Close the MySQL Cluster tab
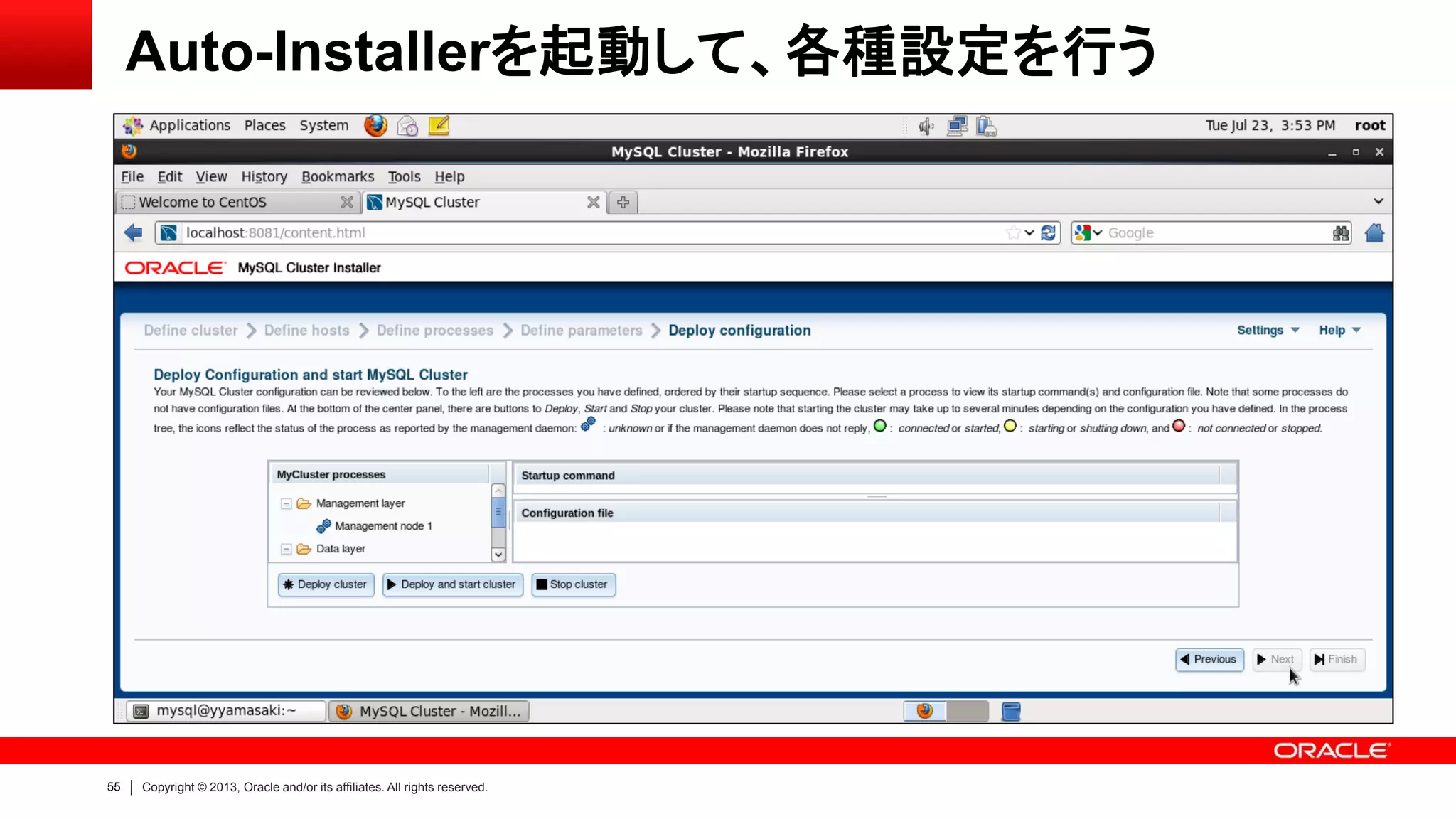1456x819 pixels. click(593, 203)
